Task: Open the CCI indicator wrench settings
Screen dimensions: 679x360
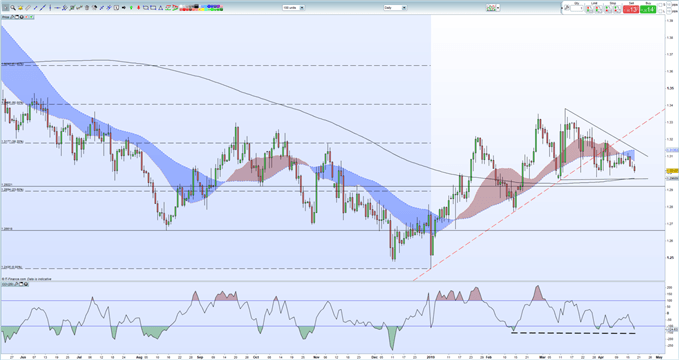Action: [x=16, y=284]
